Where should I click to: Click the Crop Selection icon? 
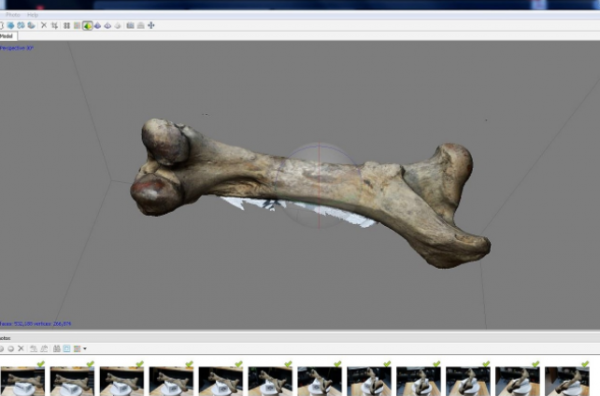55,26
